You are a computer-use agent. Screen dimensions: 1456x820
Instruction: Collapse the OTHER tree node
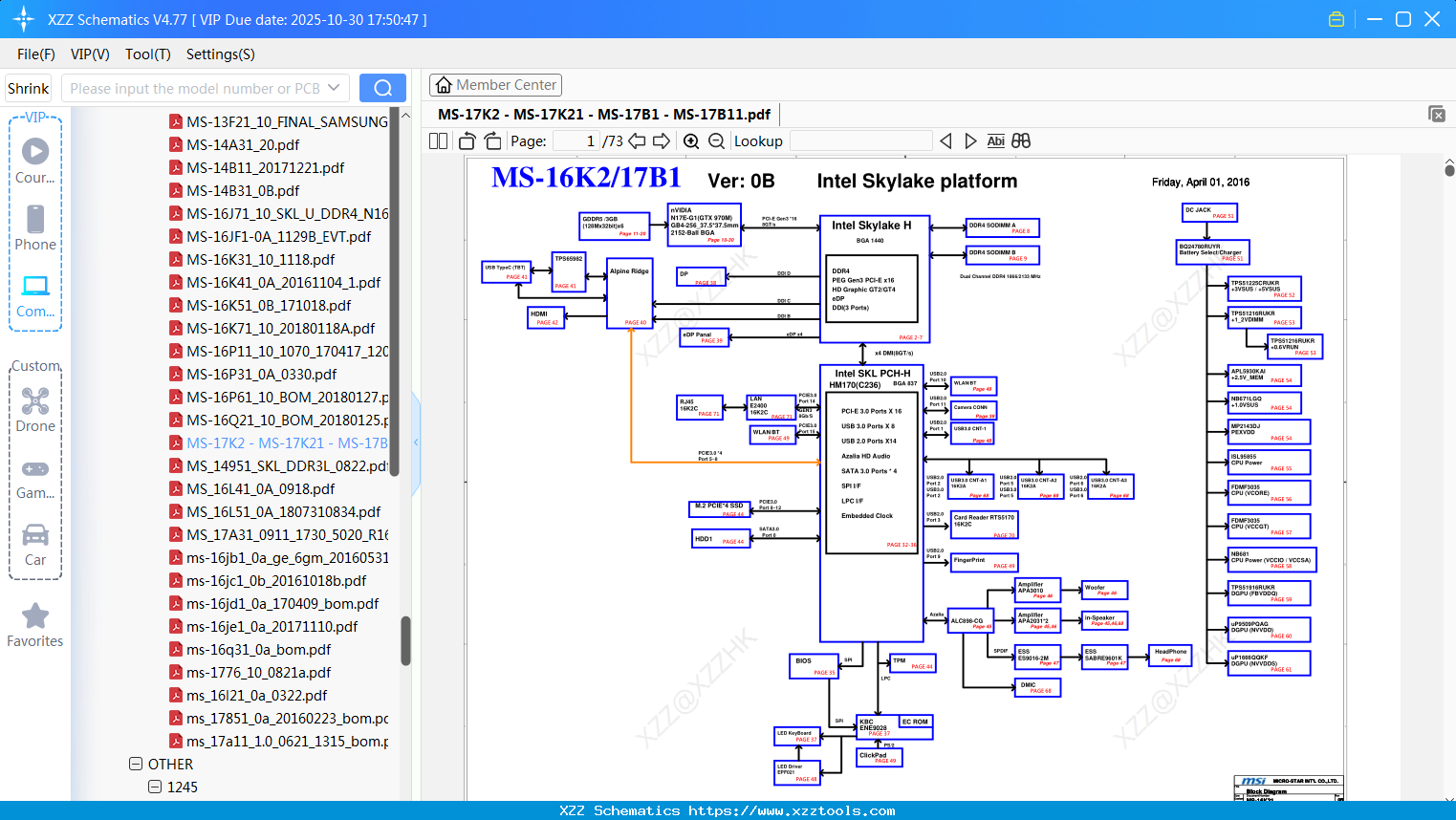[x=136, y=765]
